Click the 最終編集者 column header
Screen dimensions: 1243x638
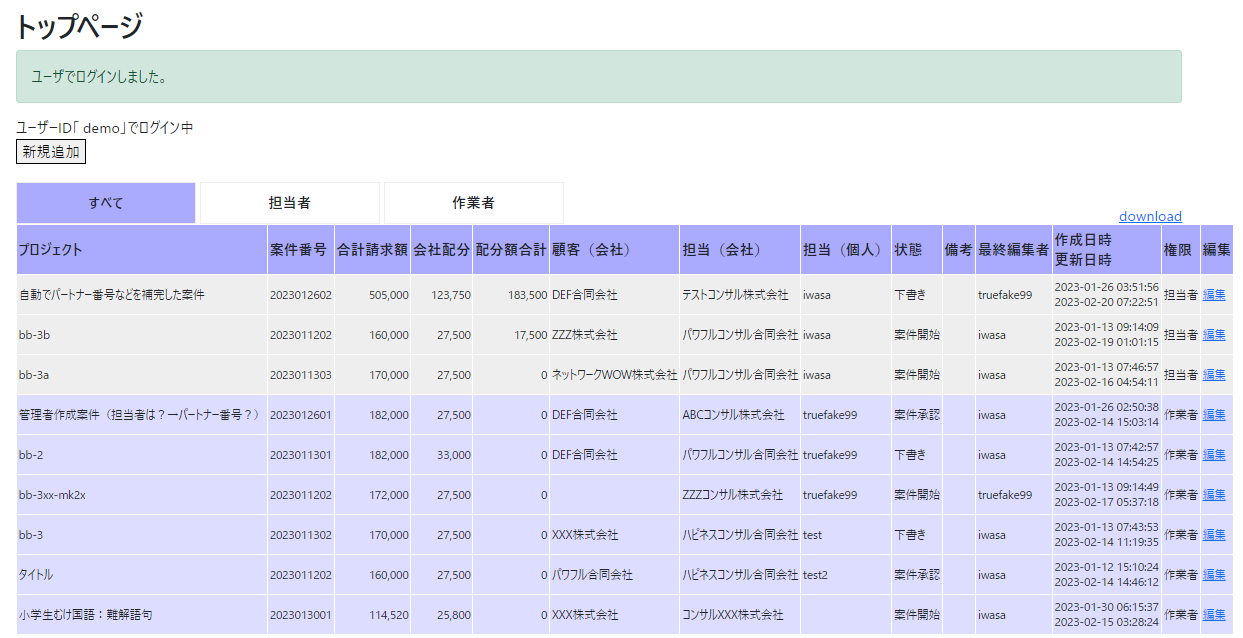coord(1013,250)
